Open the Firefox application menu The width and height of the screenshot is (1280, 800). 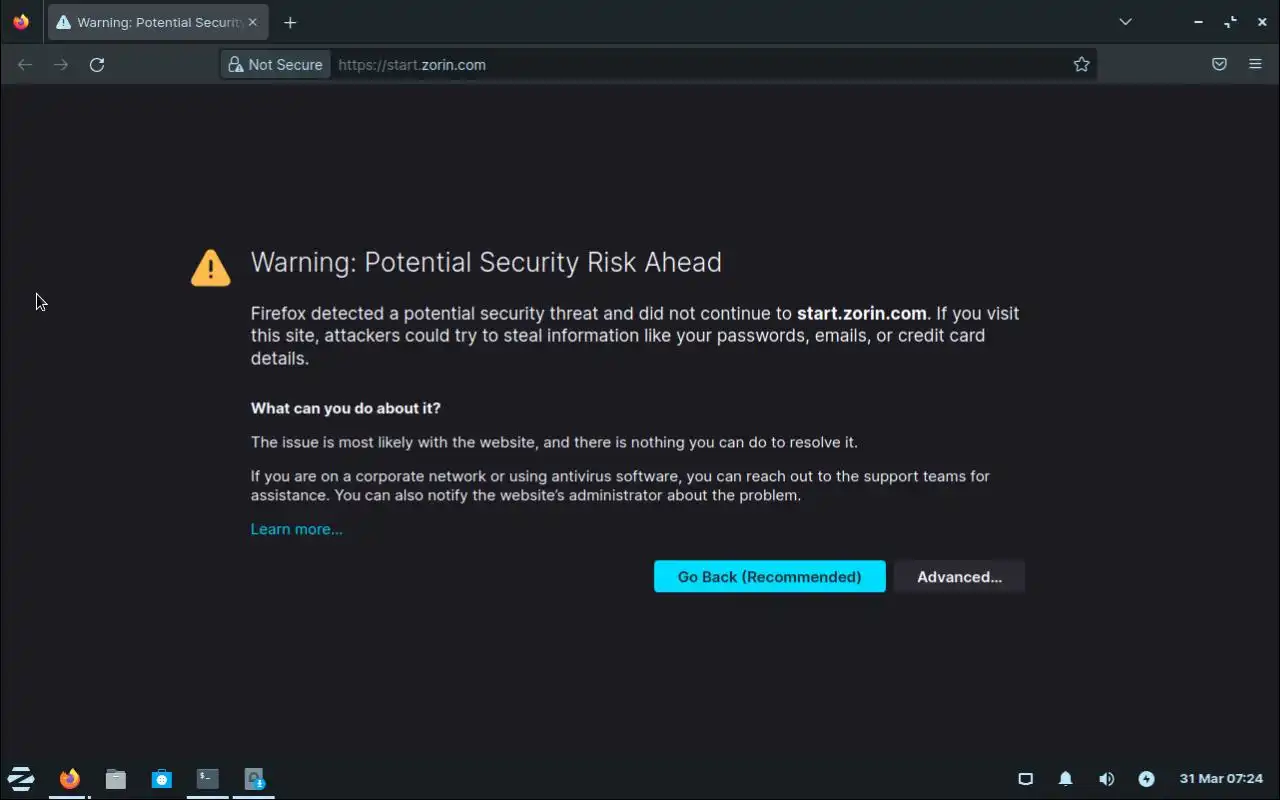pos(1255,64)
